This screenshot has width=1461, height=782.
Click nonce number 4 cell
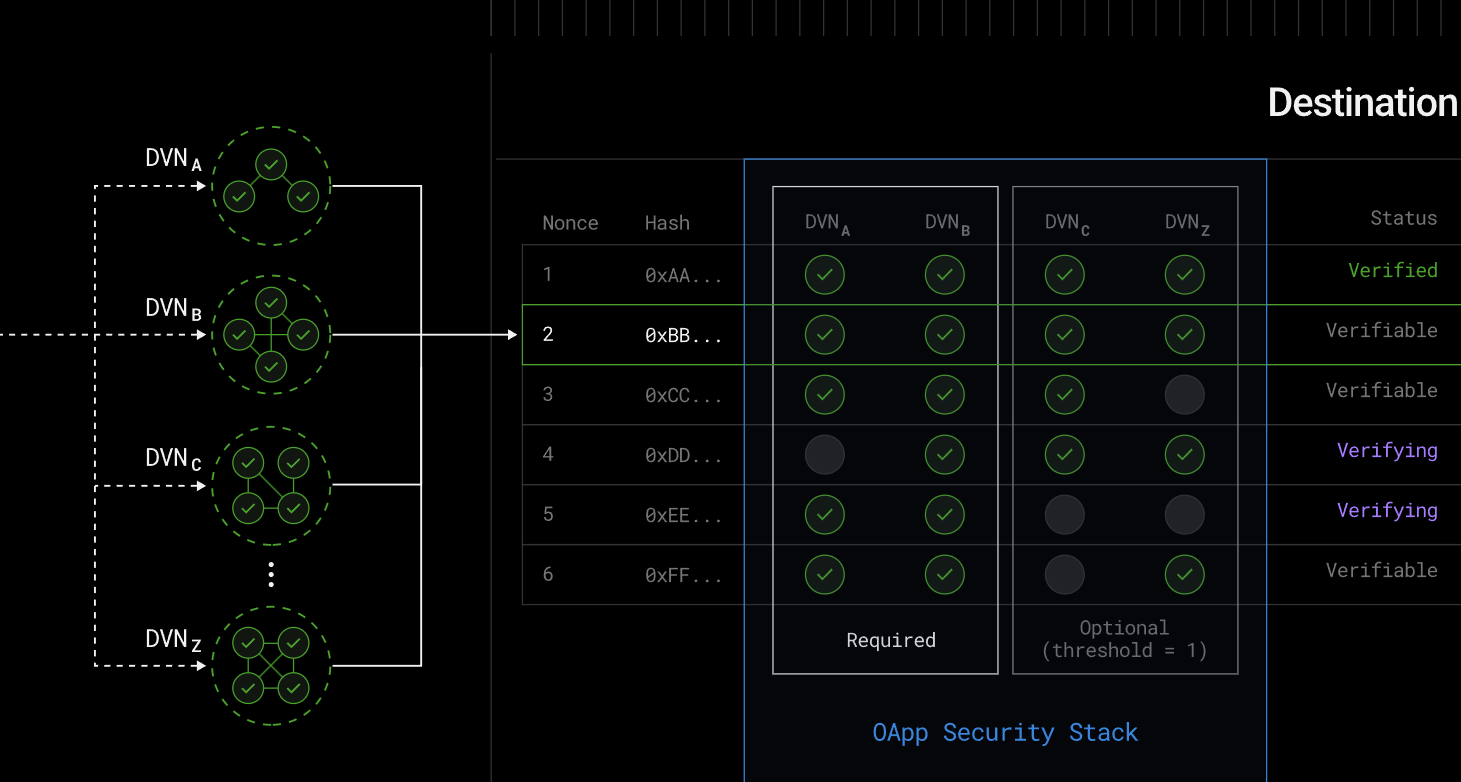pos(548,454)
